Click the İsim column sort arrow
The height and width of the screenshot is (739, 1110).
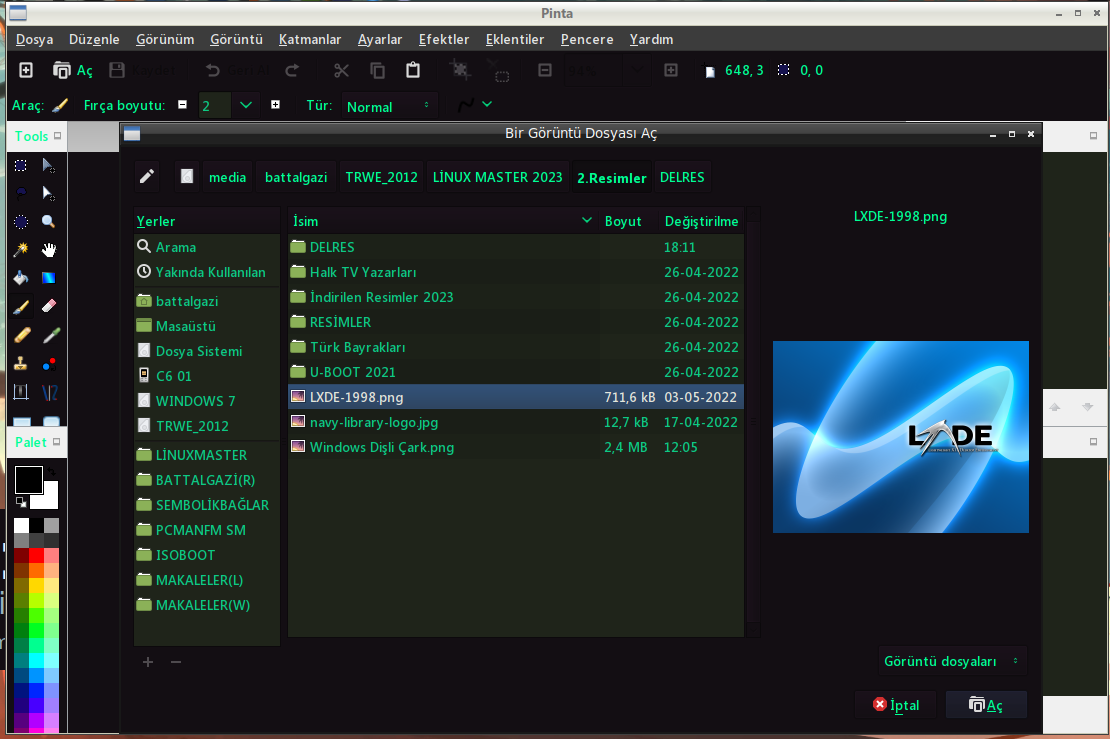coord(586,221)
